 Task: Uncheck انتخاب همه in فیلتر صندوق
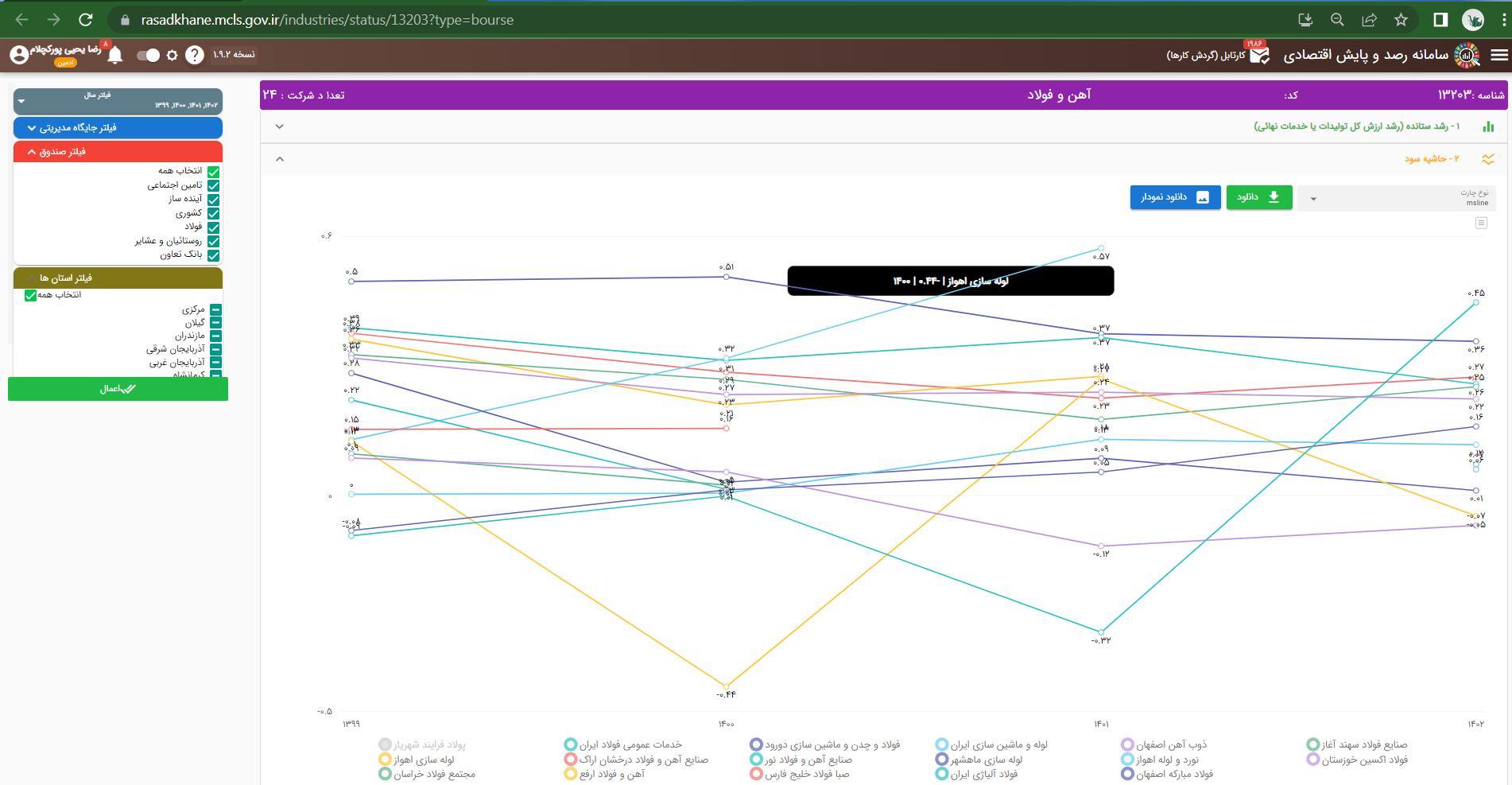[x=213, y=171]
